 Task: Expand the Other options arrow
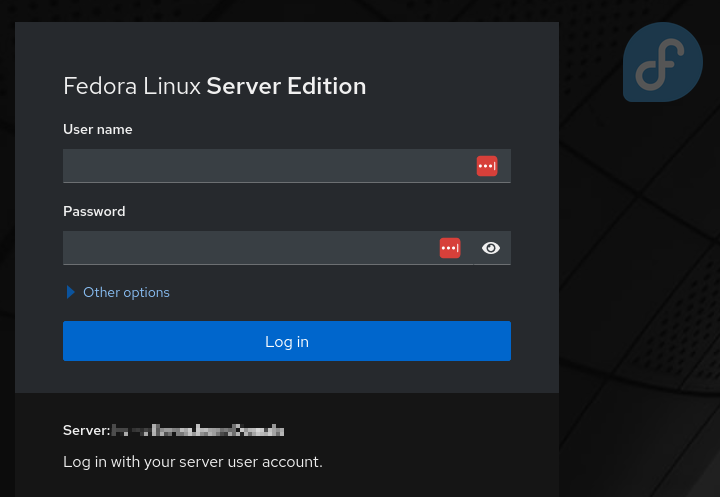[x=71, y=292]
